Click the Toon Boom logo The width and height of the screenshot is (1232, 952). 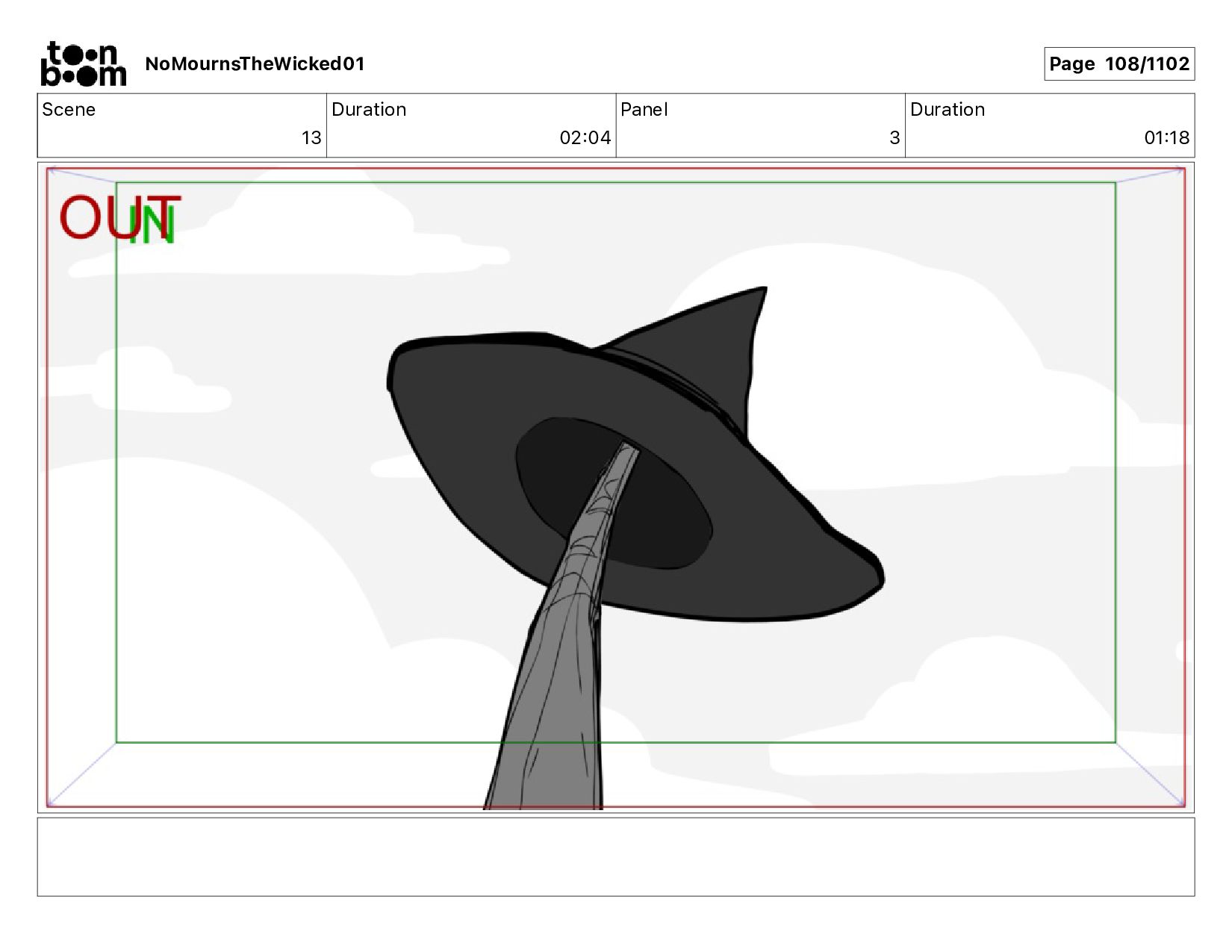(x=83, y=63)
